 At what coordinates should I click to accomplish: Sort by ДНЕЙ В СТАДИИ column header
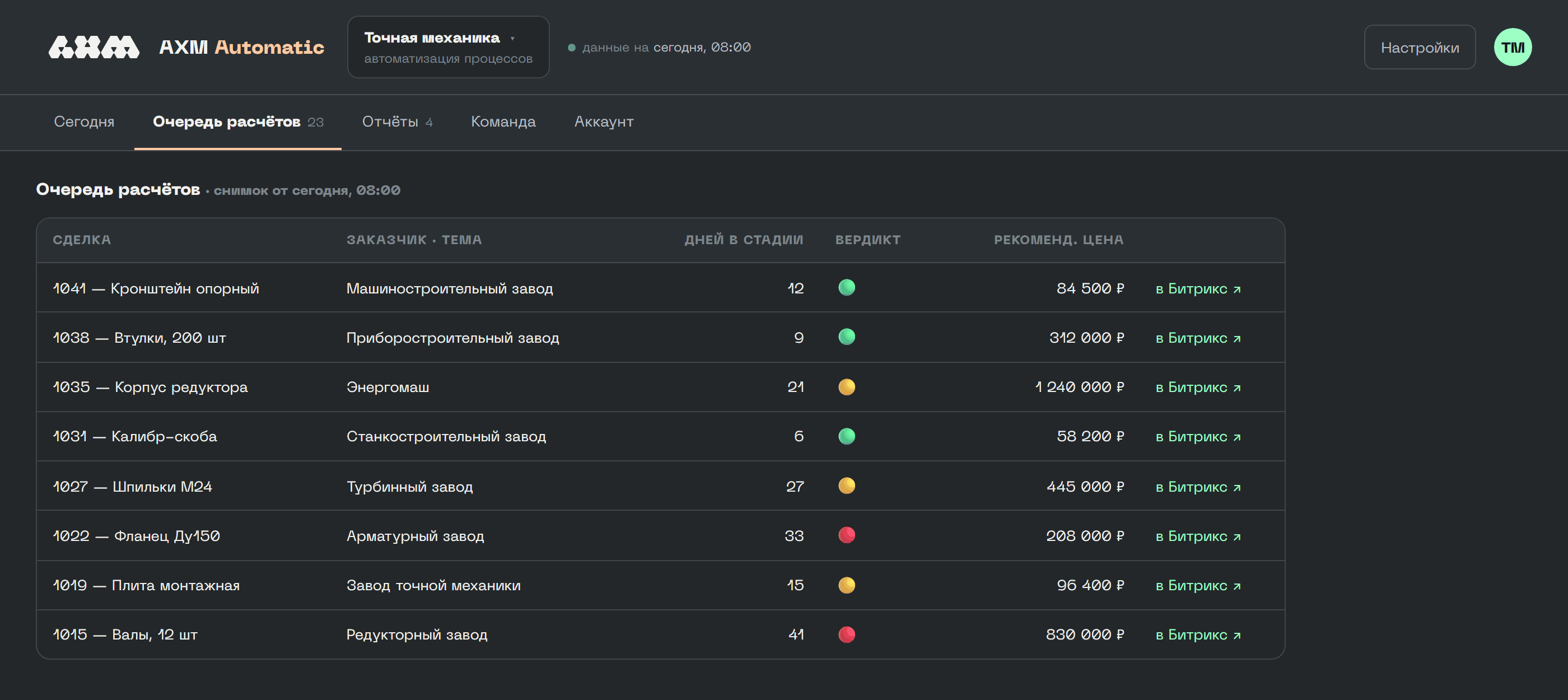[743, 240]
